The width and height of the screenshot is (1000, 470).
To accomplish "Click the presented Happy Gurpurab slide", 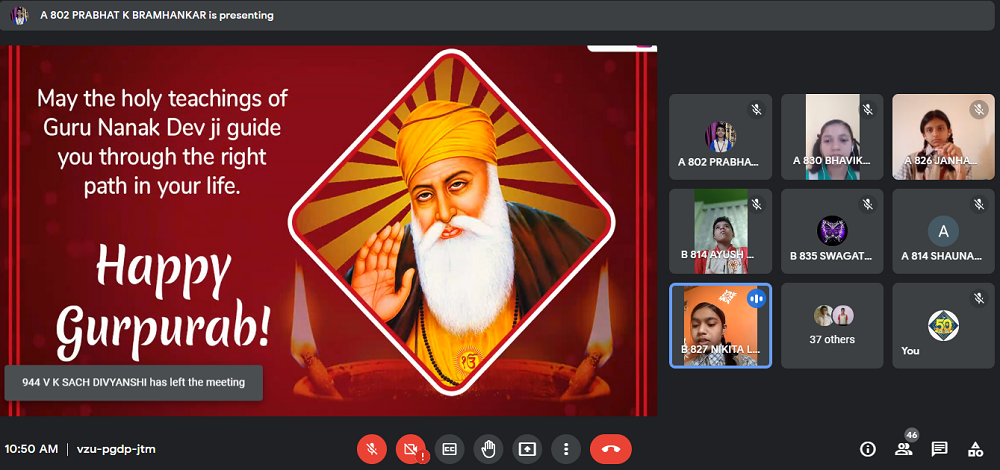I will coord(330,230).
